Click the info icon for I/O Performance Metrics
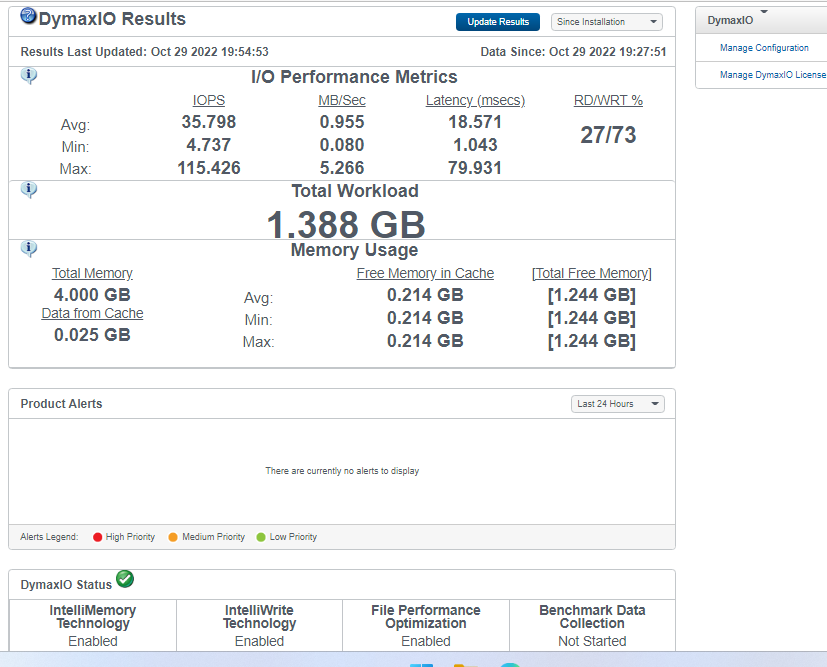This screenshot has width=827, height=667. pos(29,76)
